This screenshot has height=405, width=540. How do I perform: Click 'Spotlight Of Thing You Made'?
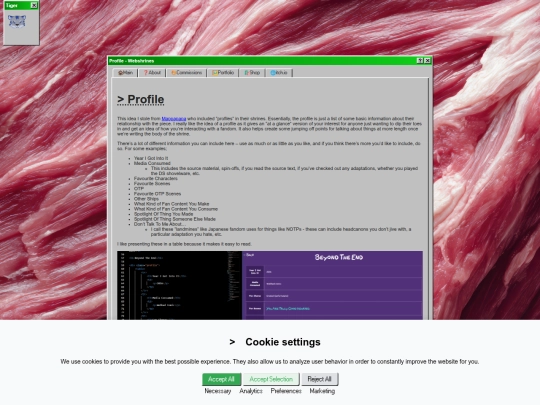[x=164, y=214]
